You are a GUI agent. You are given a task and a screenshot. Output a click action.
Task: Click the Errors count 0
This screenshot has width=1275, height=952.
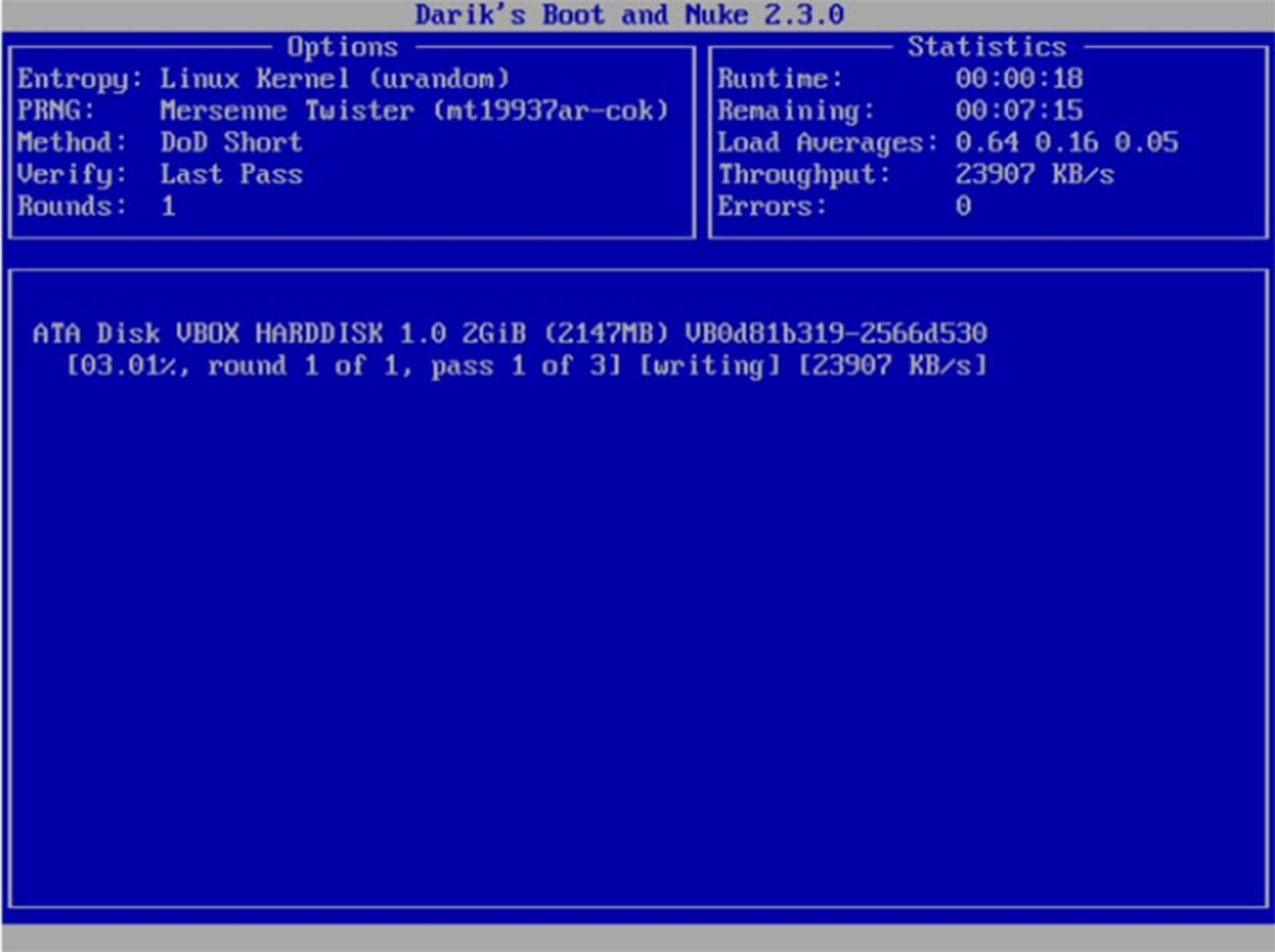(x=964, y=206)
